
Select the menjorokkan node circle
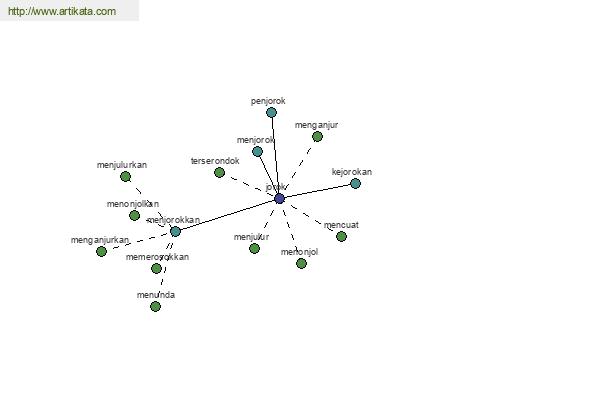[x=175, y=231]
